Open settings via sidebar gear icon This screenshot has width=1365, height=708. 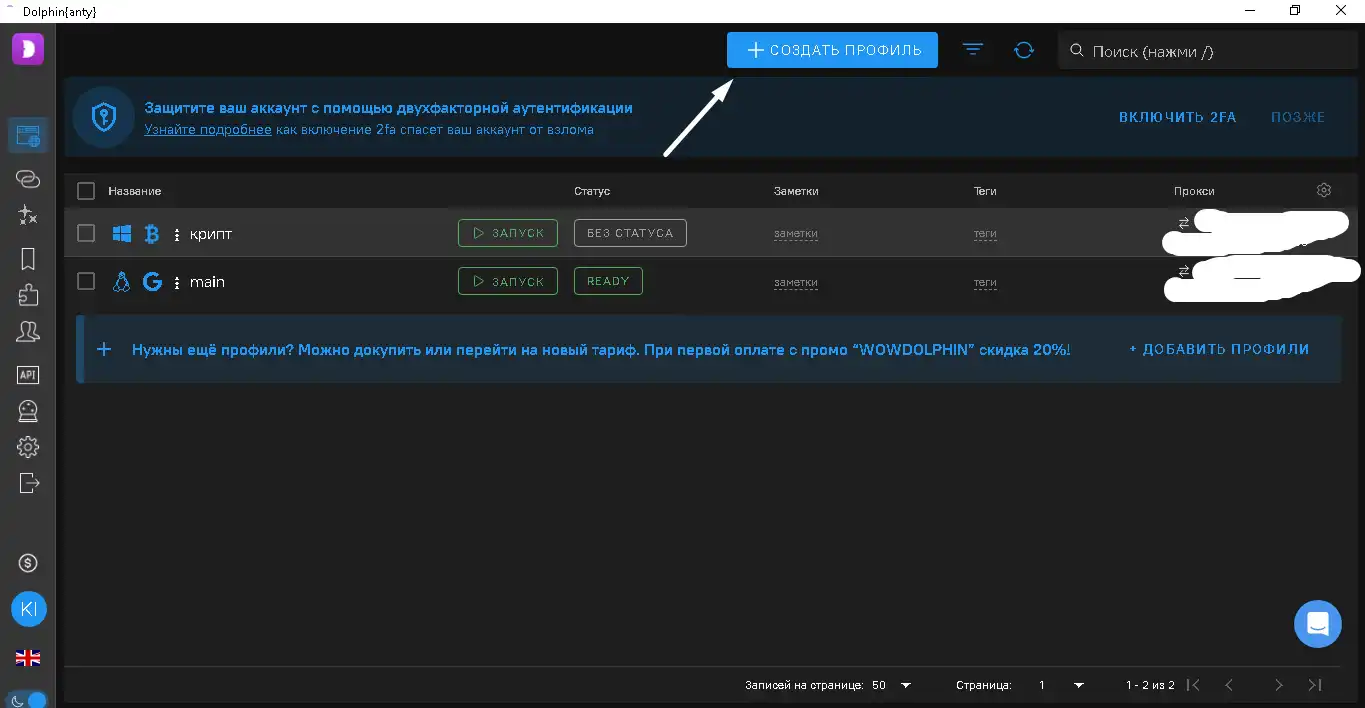coord(28,446)
